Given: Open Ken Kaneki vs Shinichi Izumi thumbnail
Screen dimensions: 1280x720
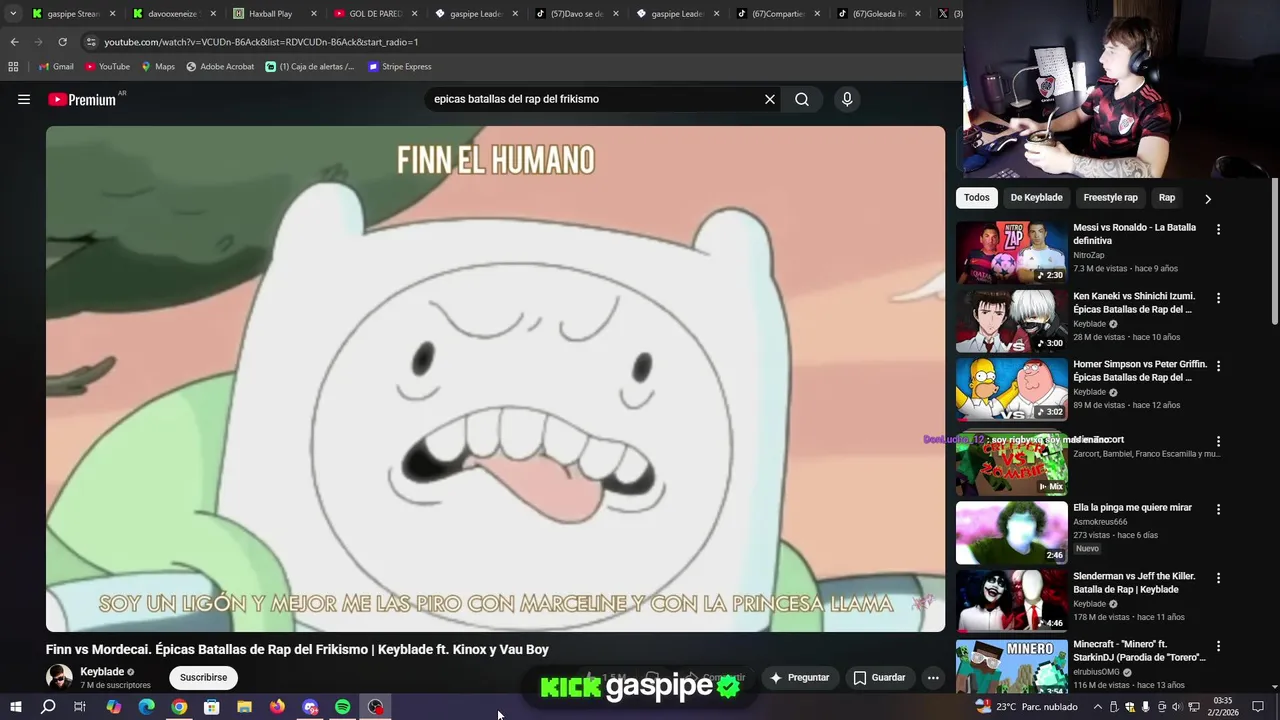Looking at the screenshot, I should (1011, 321).
